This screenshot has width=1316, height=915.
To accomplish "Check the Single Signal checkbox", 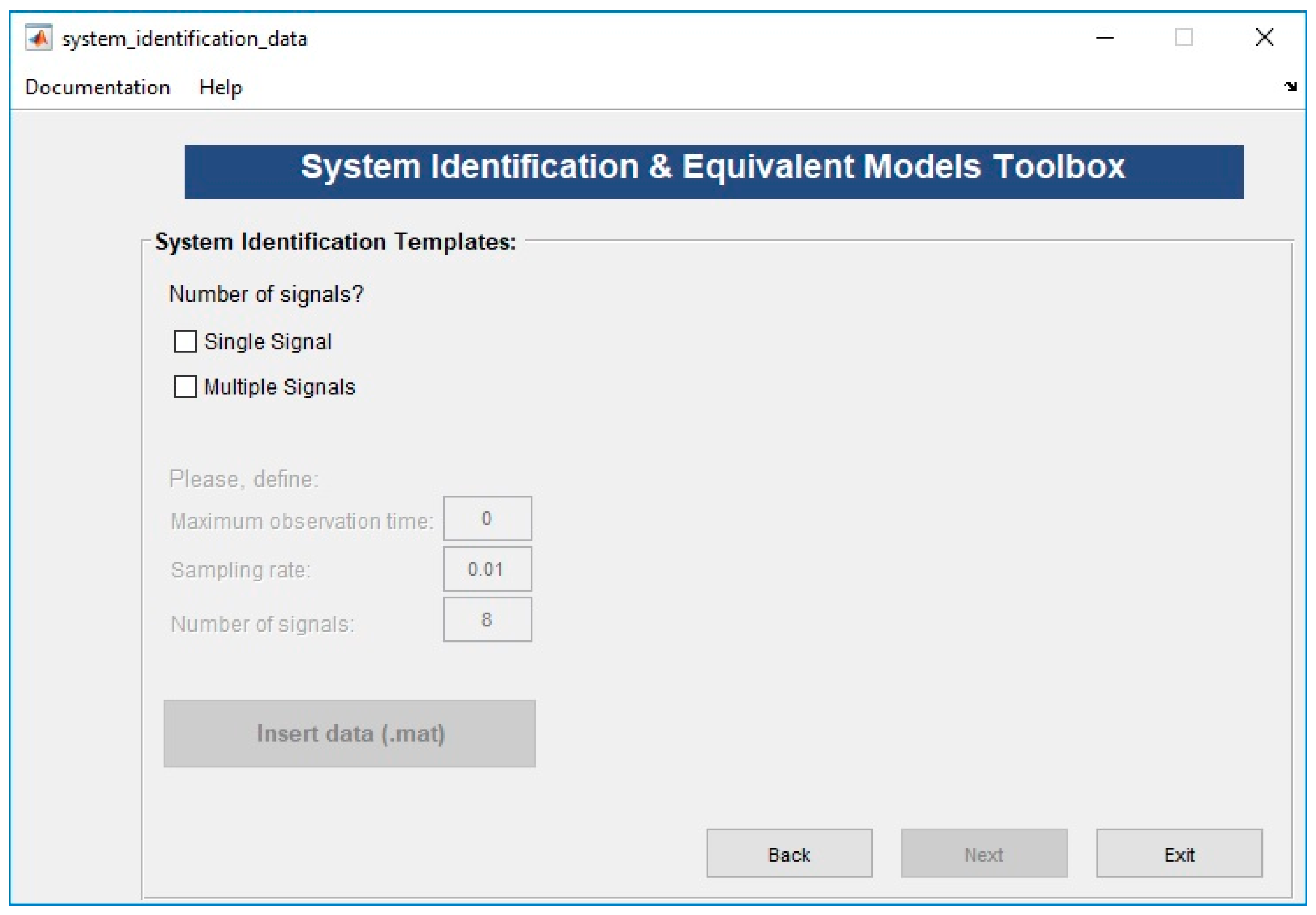I will [185, 342].
